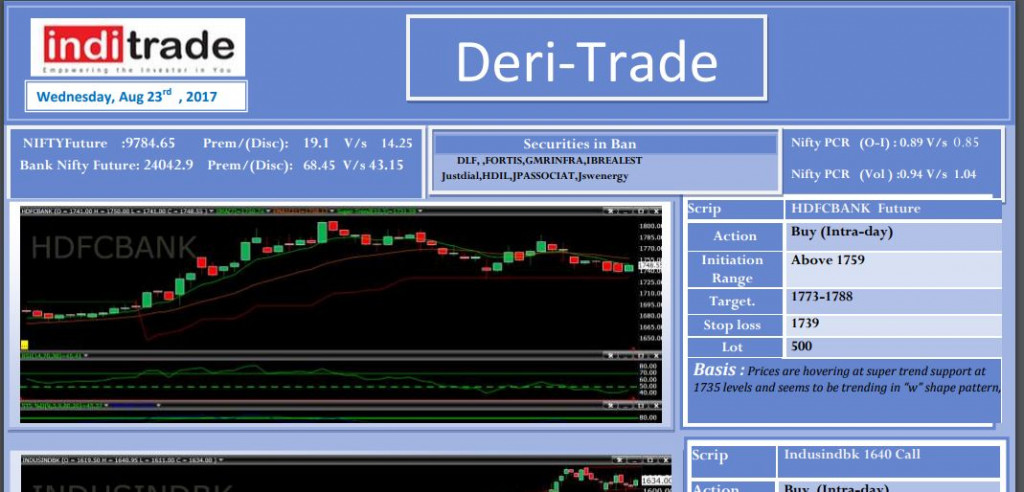Viewport: 1024px width, 492px height.
Task: Click the yellow marker square on HDFCBANK chart
Action: pos(25,344)
